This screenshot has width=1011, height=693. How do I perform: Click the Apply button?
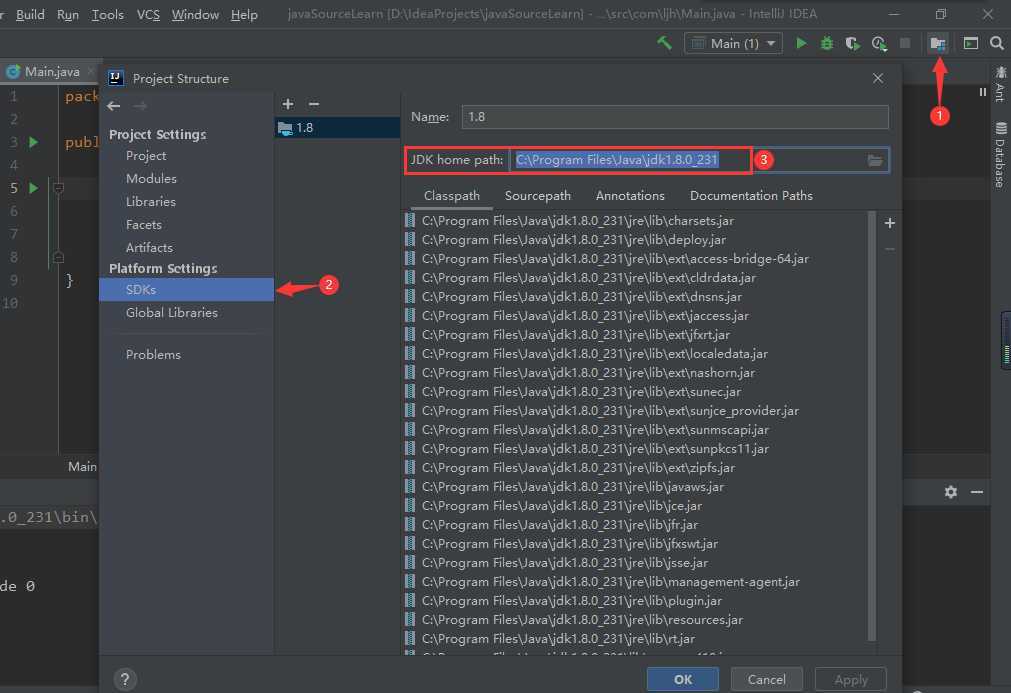[851, 679]
